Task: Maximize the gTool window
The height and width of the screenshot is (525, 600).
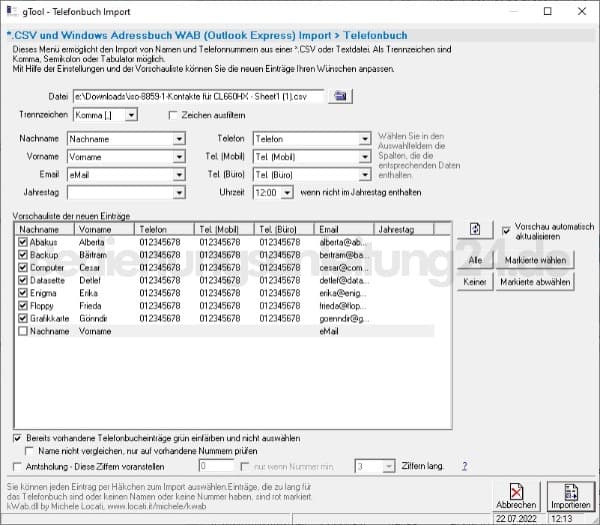Action: pos(548,11)
